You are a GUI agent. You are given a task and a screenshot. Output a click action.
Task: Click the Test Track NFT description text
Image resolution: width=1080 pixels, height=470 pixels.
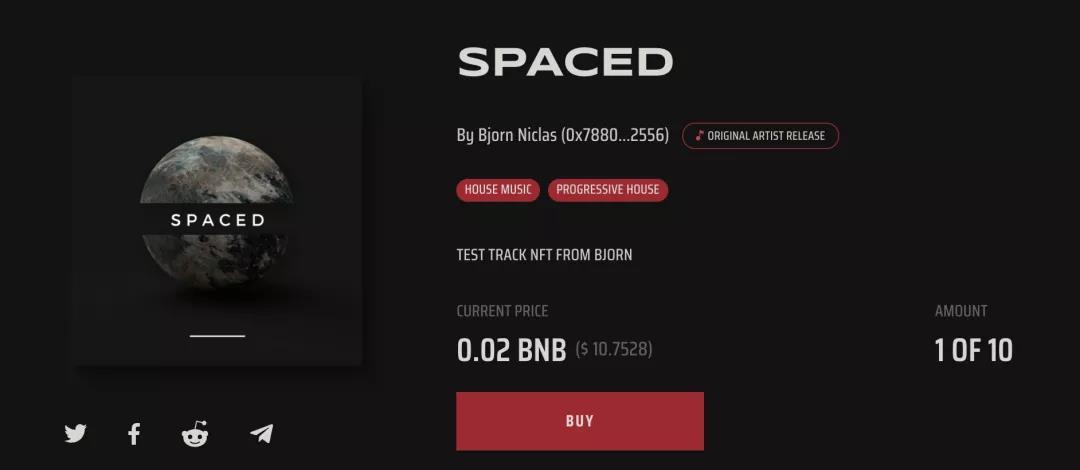[x=544, y=255]
